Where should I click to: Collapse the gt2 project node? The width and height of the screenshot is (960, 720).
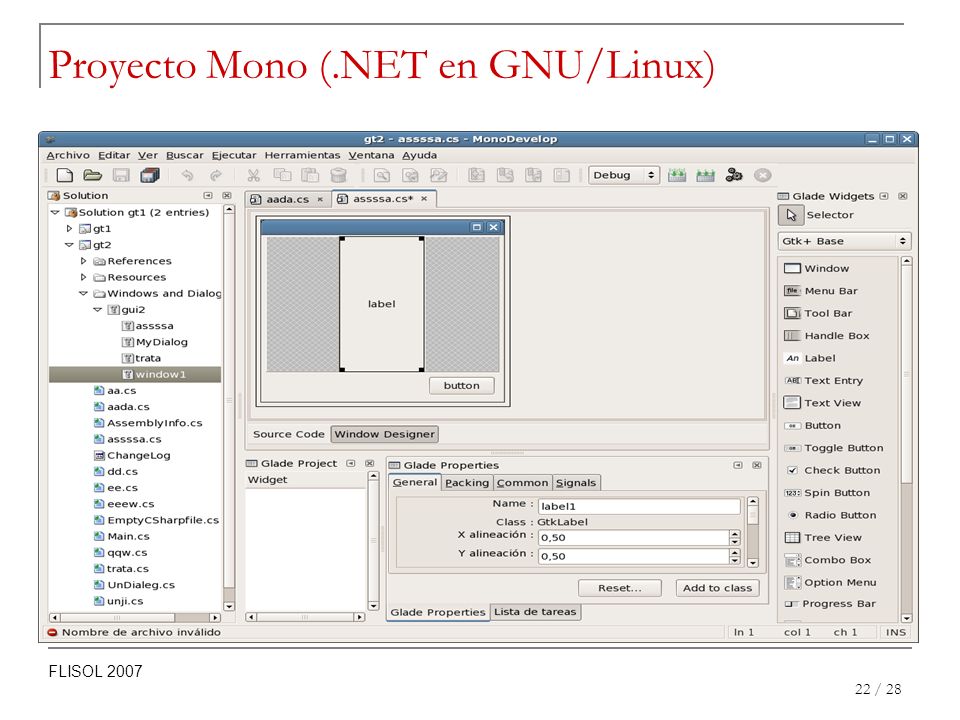[x=69, y=245]
